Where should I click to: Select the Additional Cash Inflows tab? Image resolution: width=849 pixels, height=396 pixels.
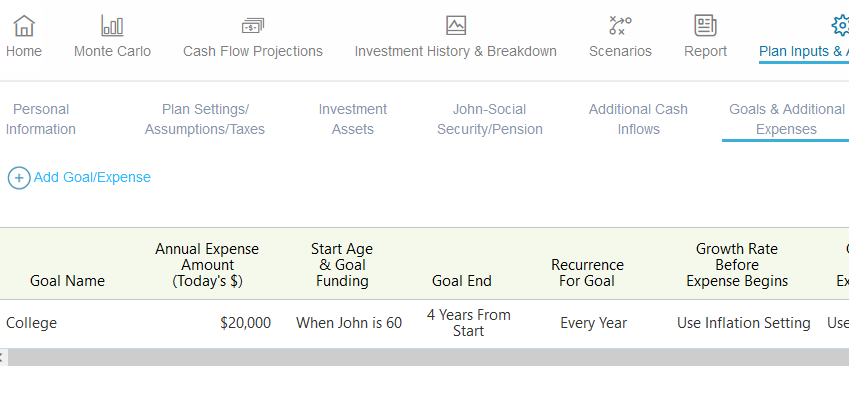(x=638, y=119)
